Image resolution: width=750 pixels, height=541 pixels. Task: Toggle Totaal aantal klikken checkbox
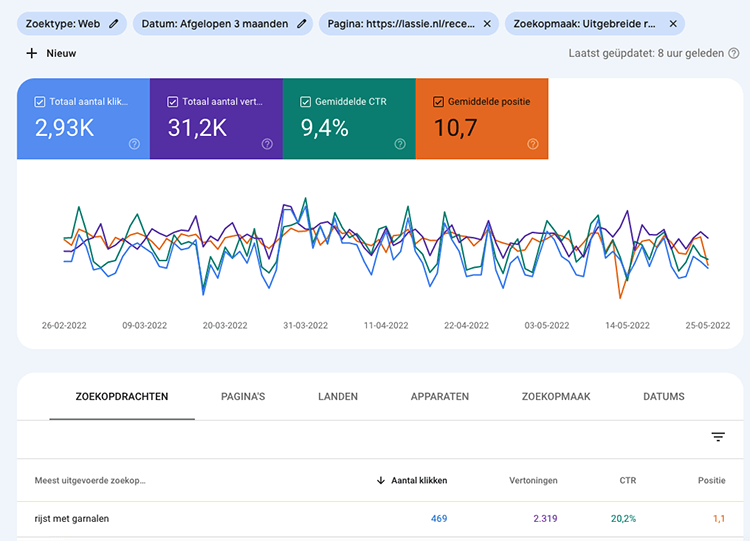40,102
